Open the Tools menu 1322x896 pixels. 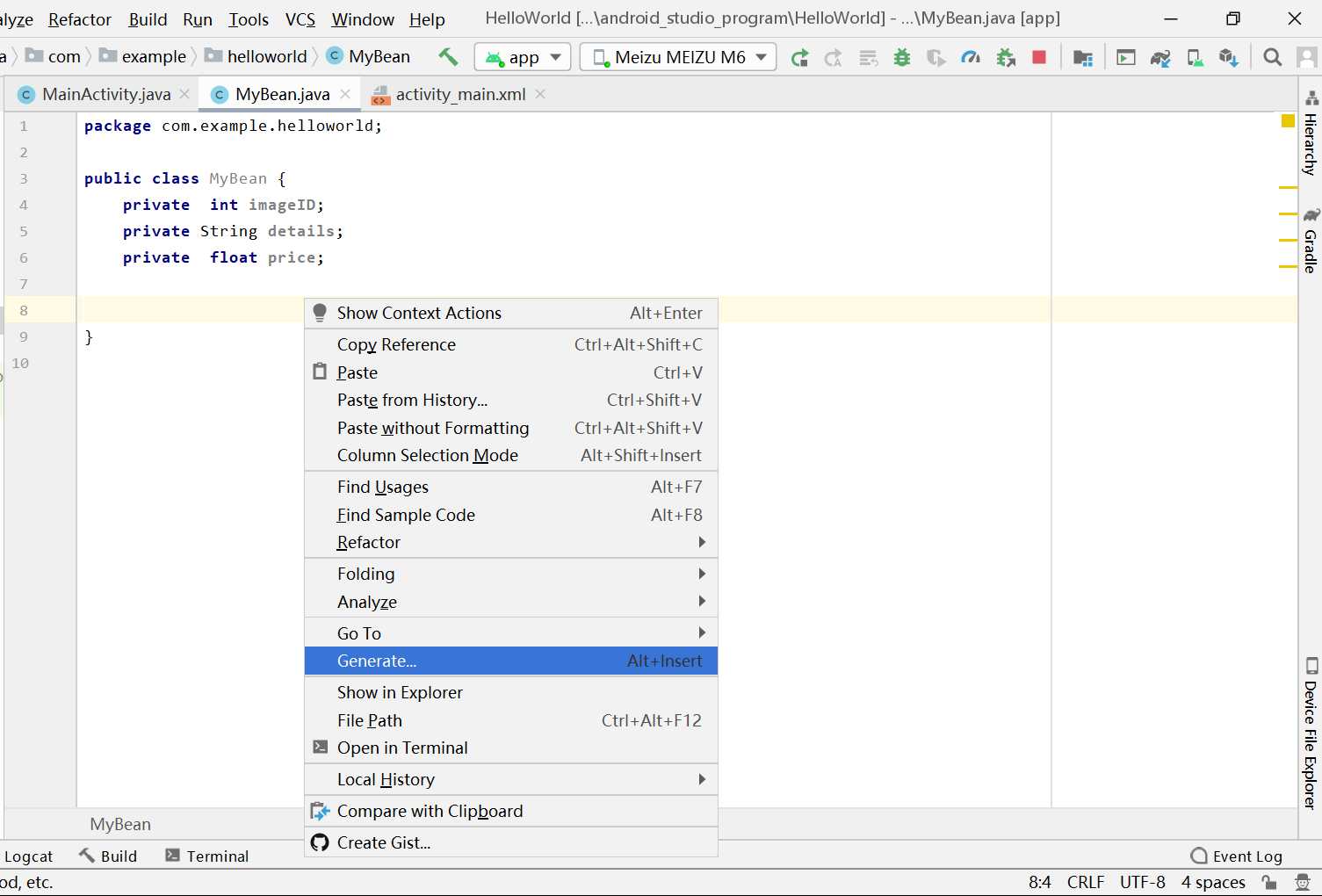pos(249,19)
